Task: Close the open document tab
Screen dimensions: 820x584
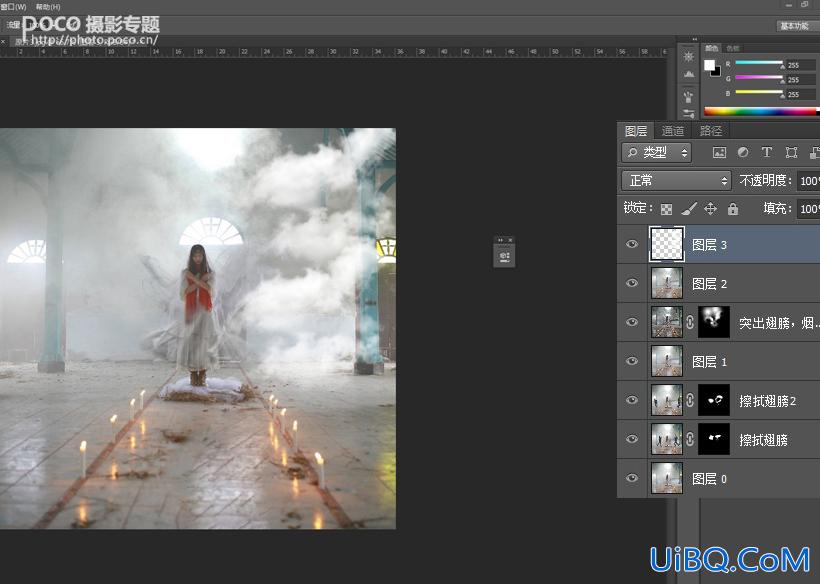Action: pos(3,41)
